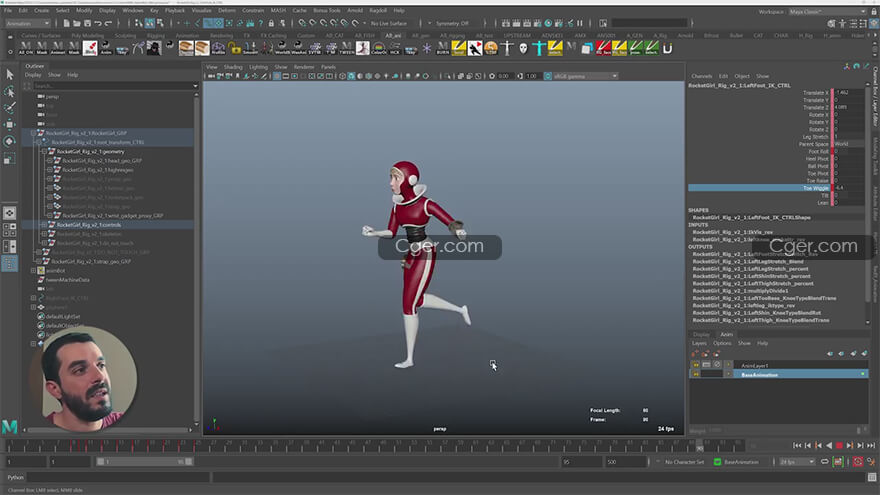Click the Outliner horizontal scrollbar
This screenshot has height=495, width=880.
107,430
